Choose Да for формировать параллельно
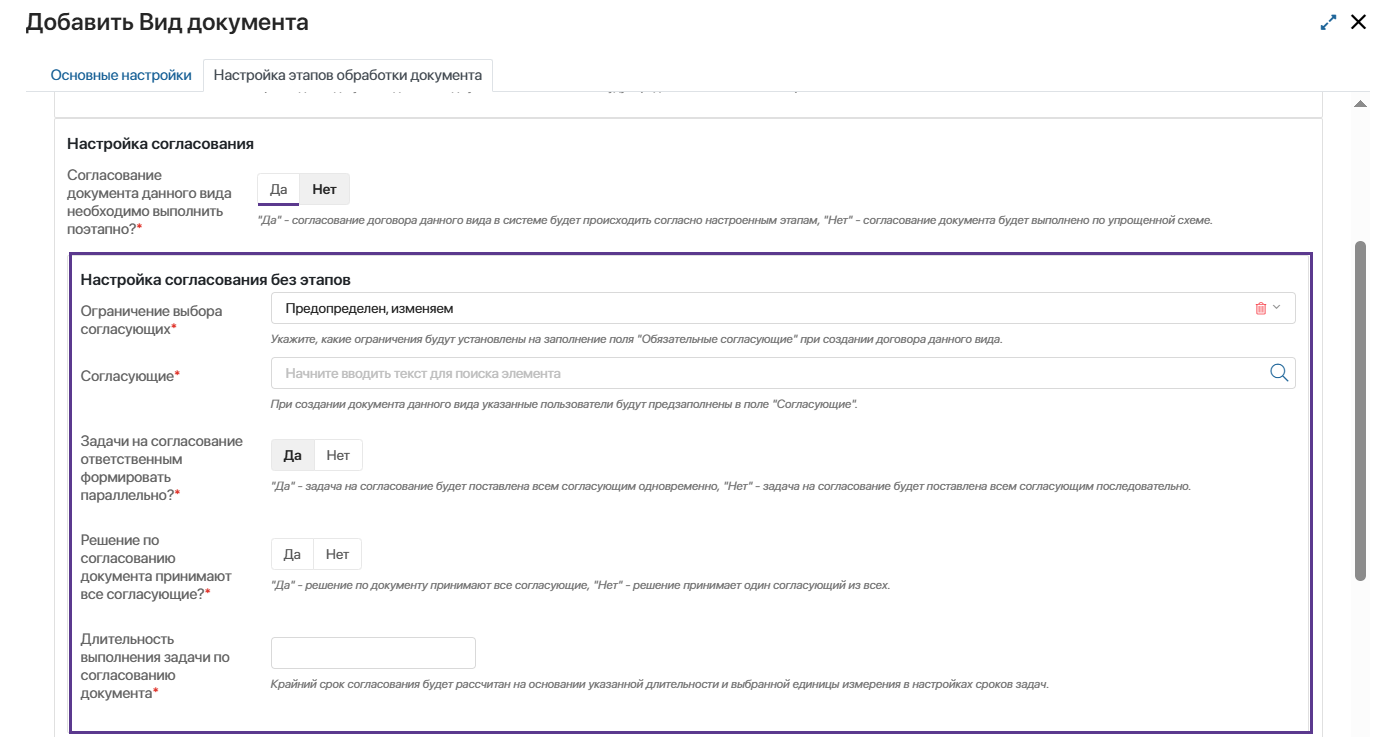 (292, 455)
